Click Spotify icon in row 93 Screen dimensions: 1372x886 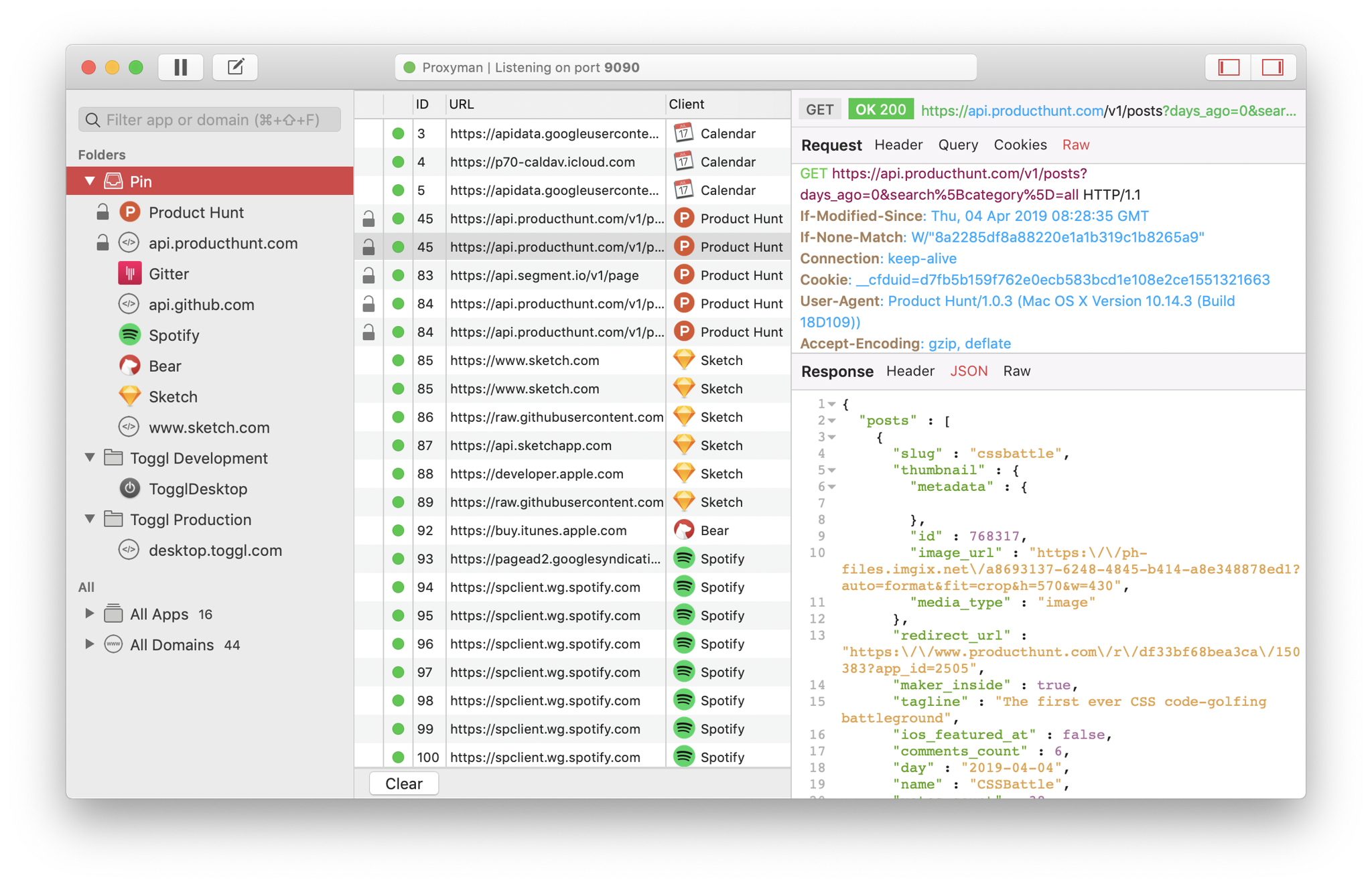coord(683,558)
